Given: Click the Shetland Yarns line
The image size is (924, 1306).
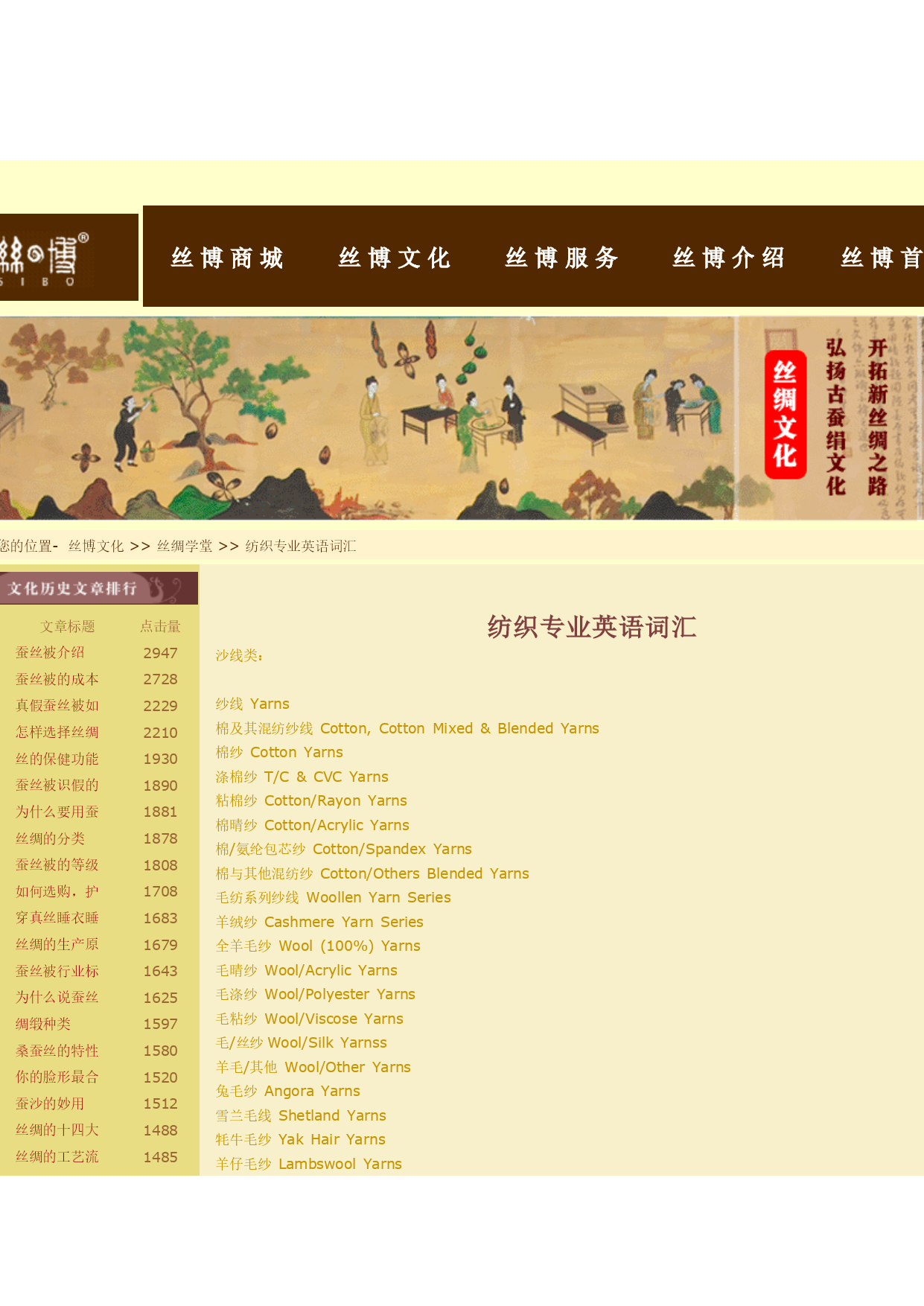Looking at the screenshot, I should point(301,1115).
